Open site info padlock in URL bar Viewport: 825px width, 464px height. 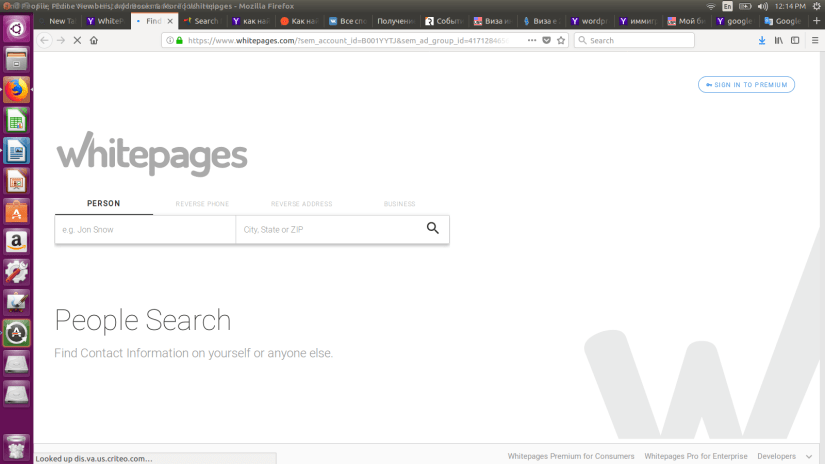coord(179,41)
